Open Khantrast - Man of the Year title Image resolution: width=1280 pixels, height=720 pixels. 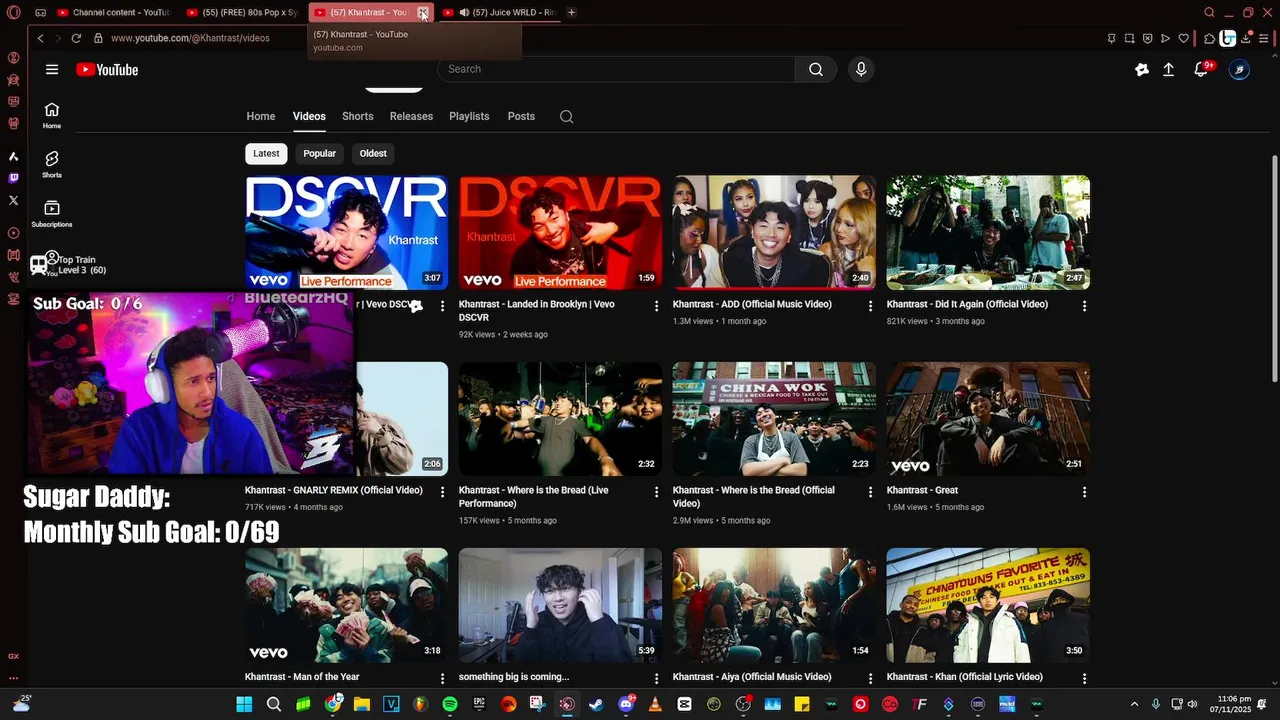(302, 677)
